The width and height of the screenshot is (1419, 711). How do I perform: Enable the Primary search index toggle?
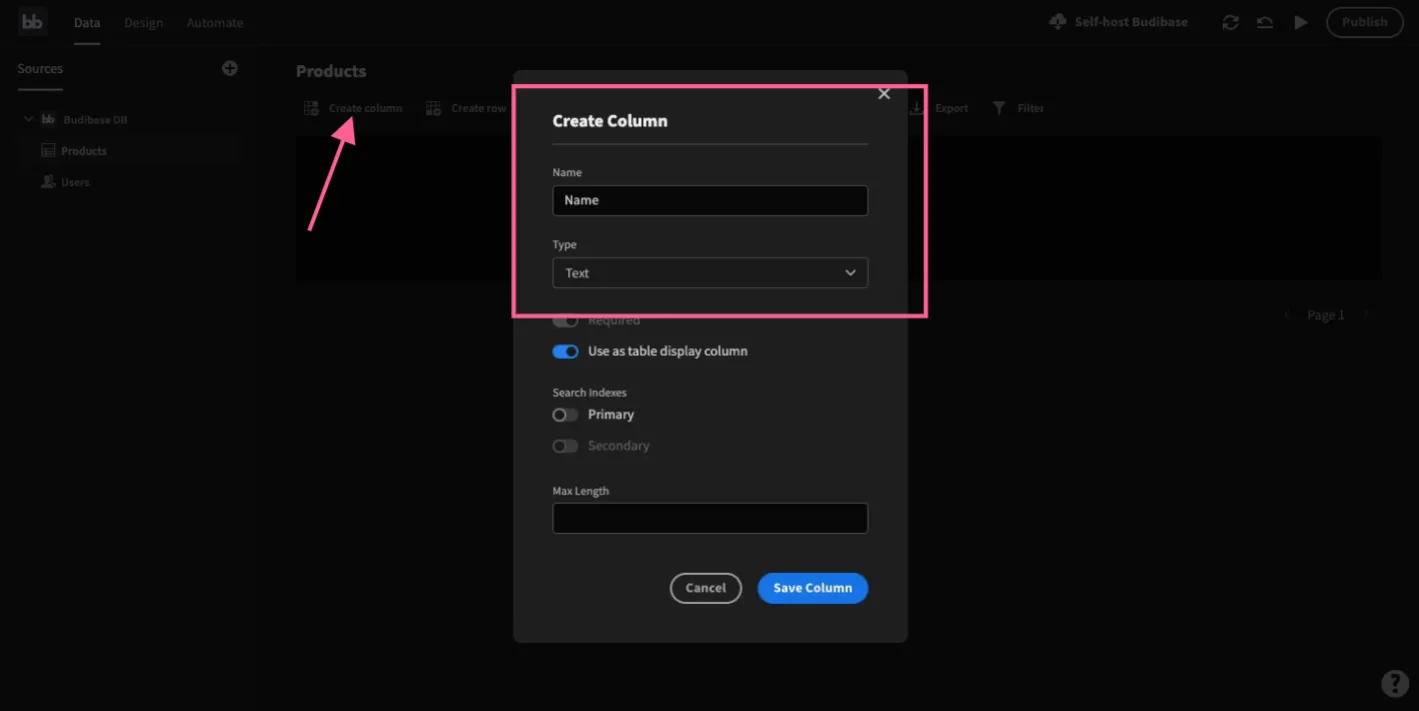click(x=565, y=415)
